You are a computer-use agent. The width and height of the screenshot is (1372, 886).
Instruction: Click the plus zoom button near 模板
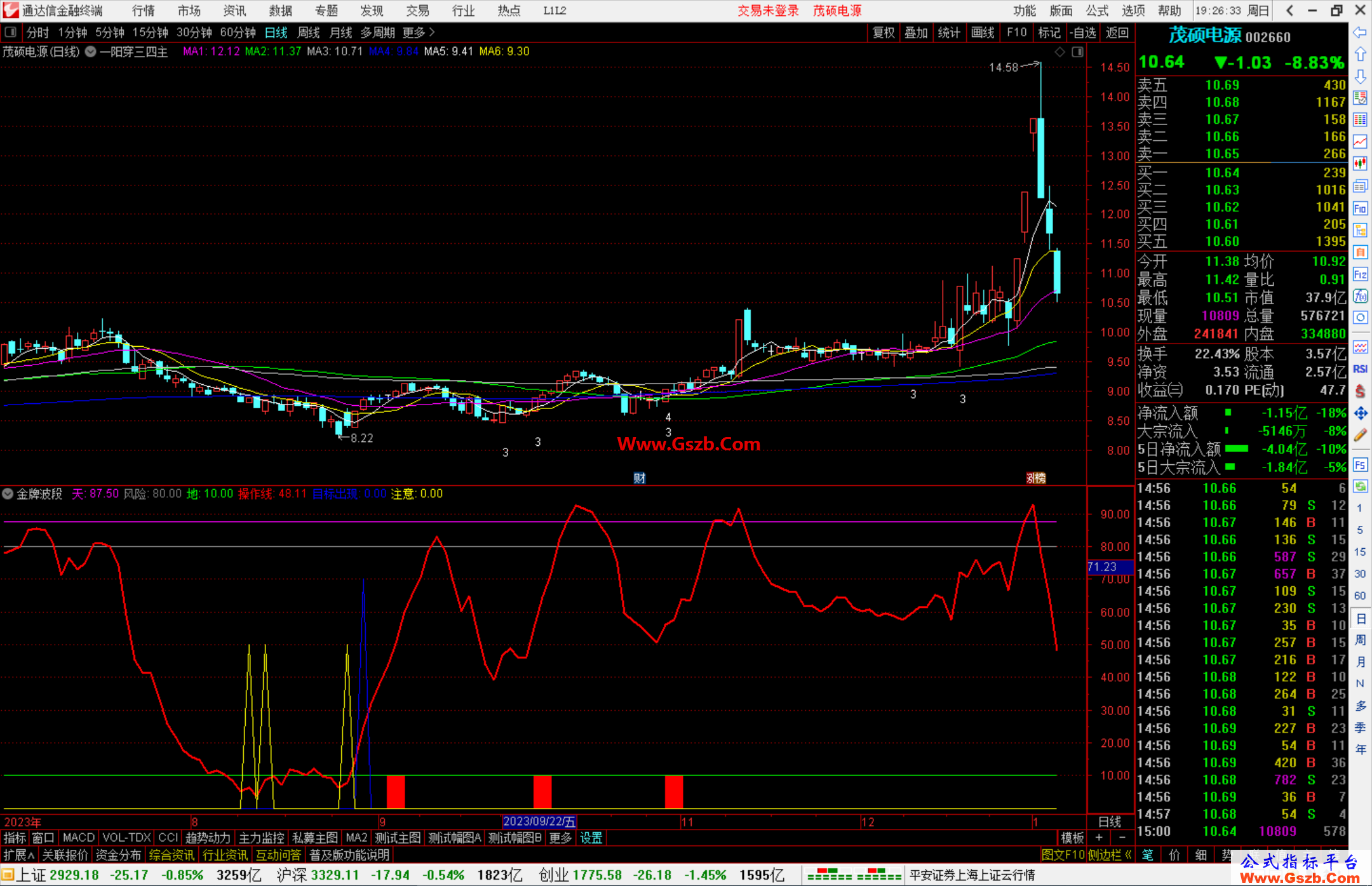click(1099, 838)
